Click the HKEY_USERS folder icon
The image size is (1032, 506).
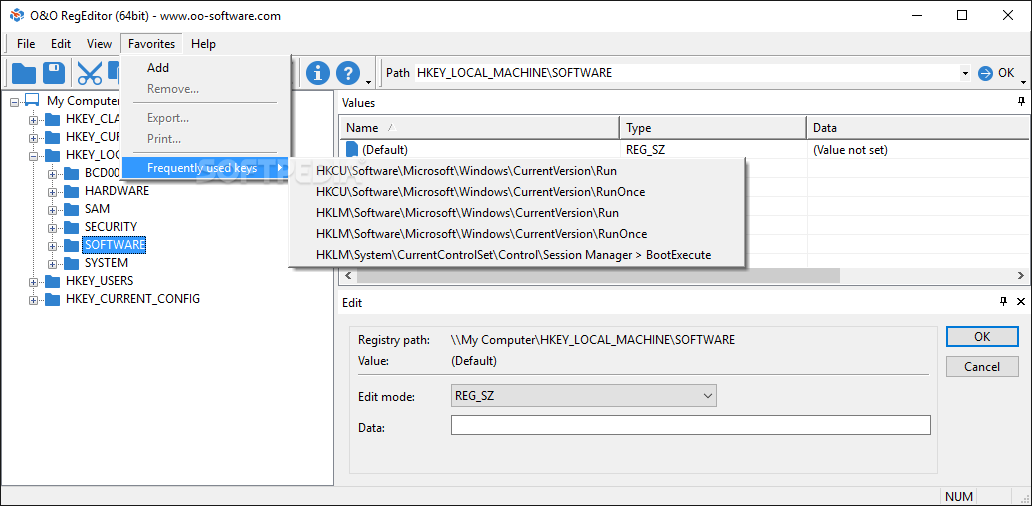[52, 282]
